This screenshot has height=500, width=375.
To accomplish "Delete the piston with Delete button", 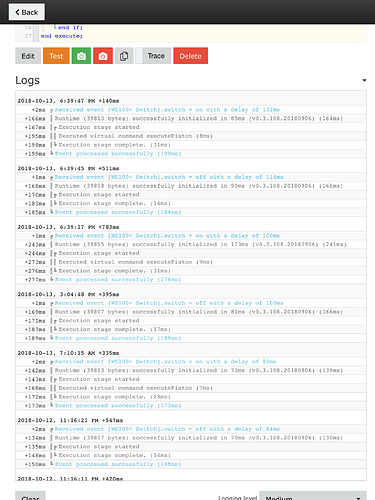I will pyautogui.click(x=190, y=56).
